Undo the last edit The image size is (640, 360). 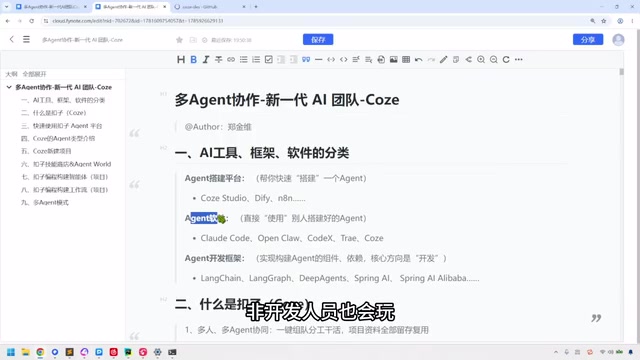click(418, 60)
